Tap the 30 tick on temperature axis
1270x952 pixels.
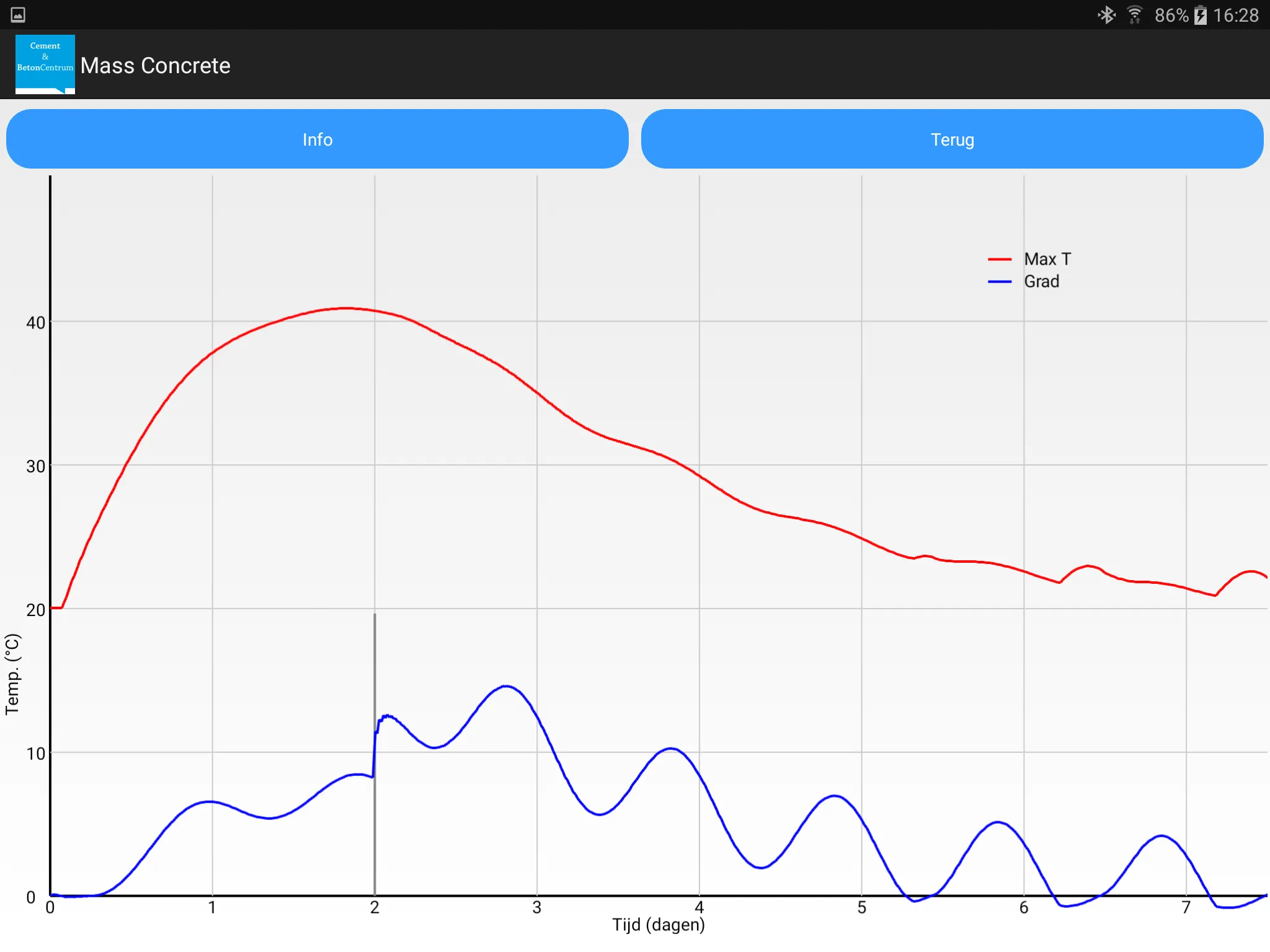point(35,466)
